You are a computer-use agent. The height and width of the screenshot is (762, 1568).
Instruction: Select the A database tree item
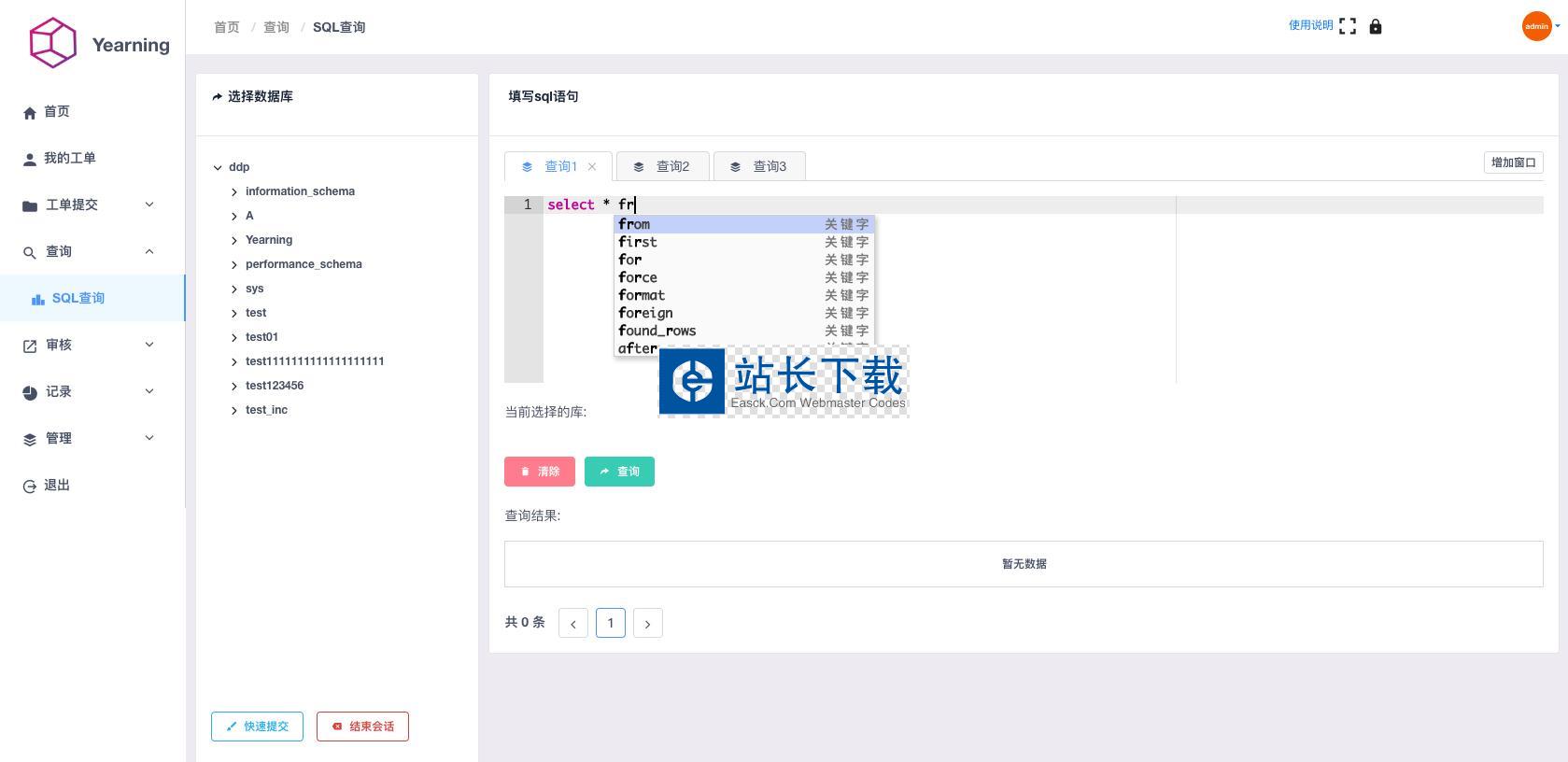point(249,216)
